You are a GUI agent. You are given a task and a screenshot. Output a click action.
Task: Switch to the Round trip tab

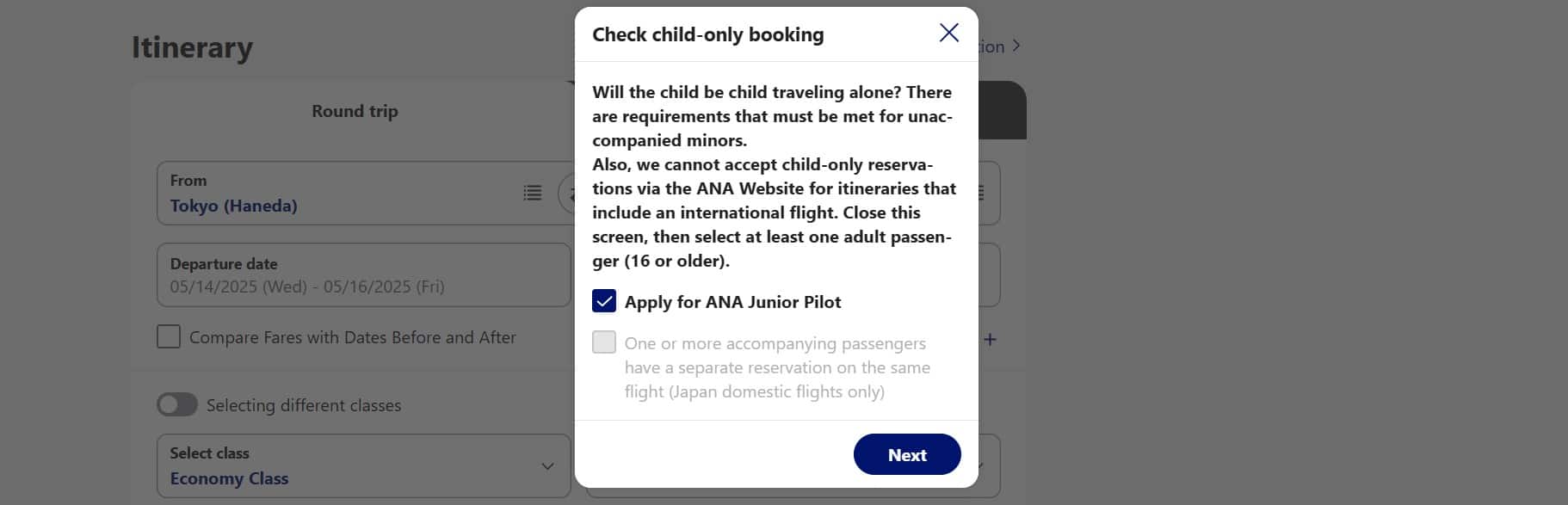(x=355, y=111)
